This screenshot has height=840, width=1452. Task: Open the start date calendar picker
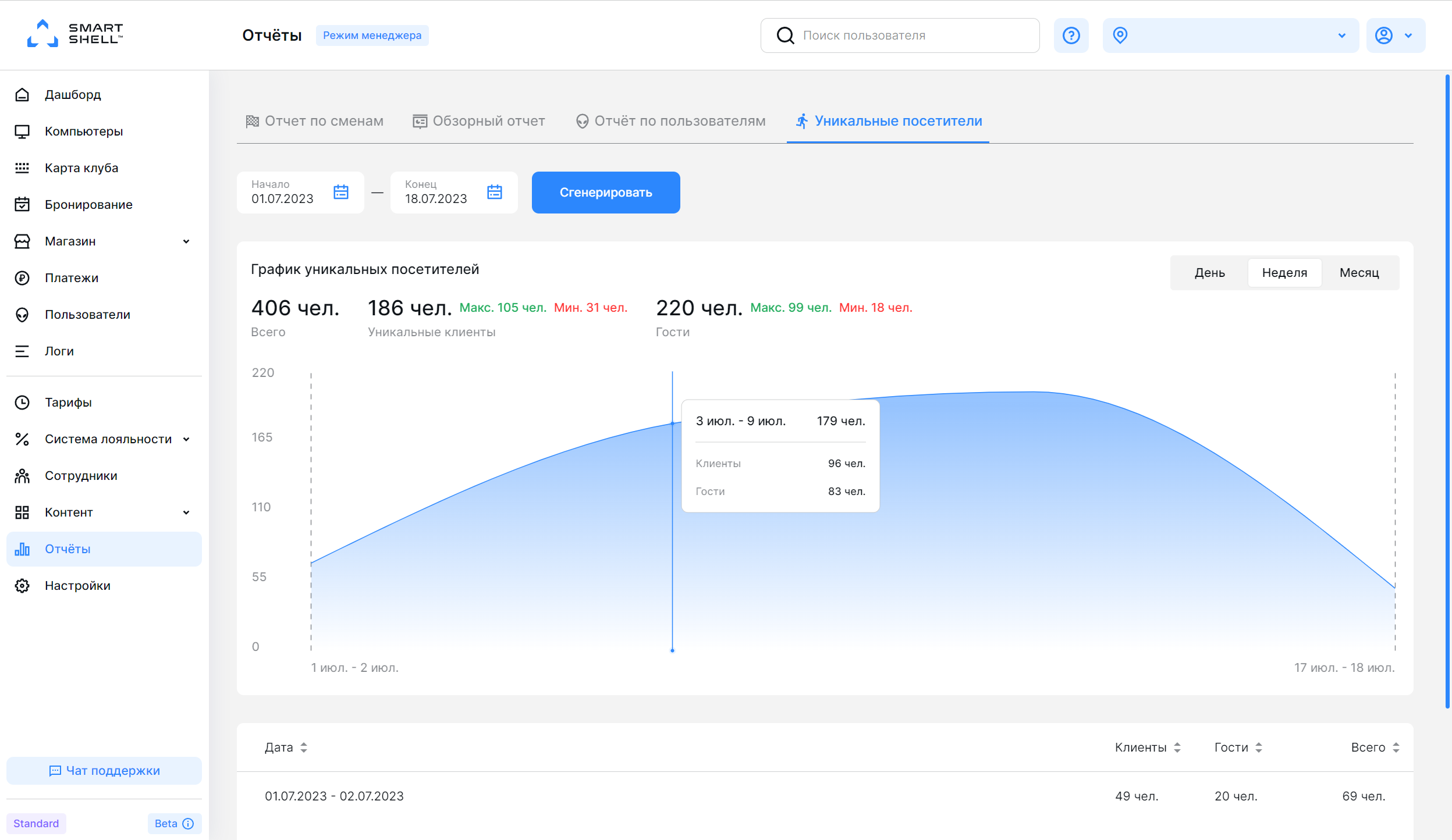click(341, 192)
